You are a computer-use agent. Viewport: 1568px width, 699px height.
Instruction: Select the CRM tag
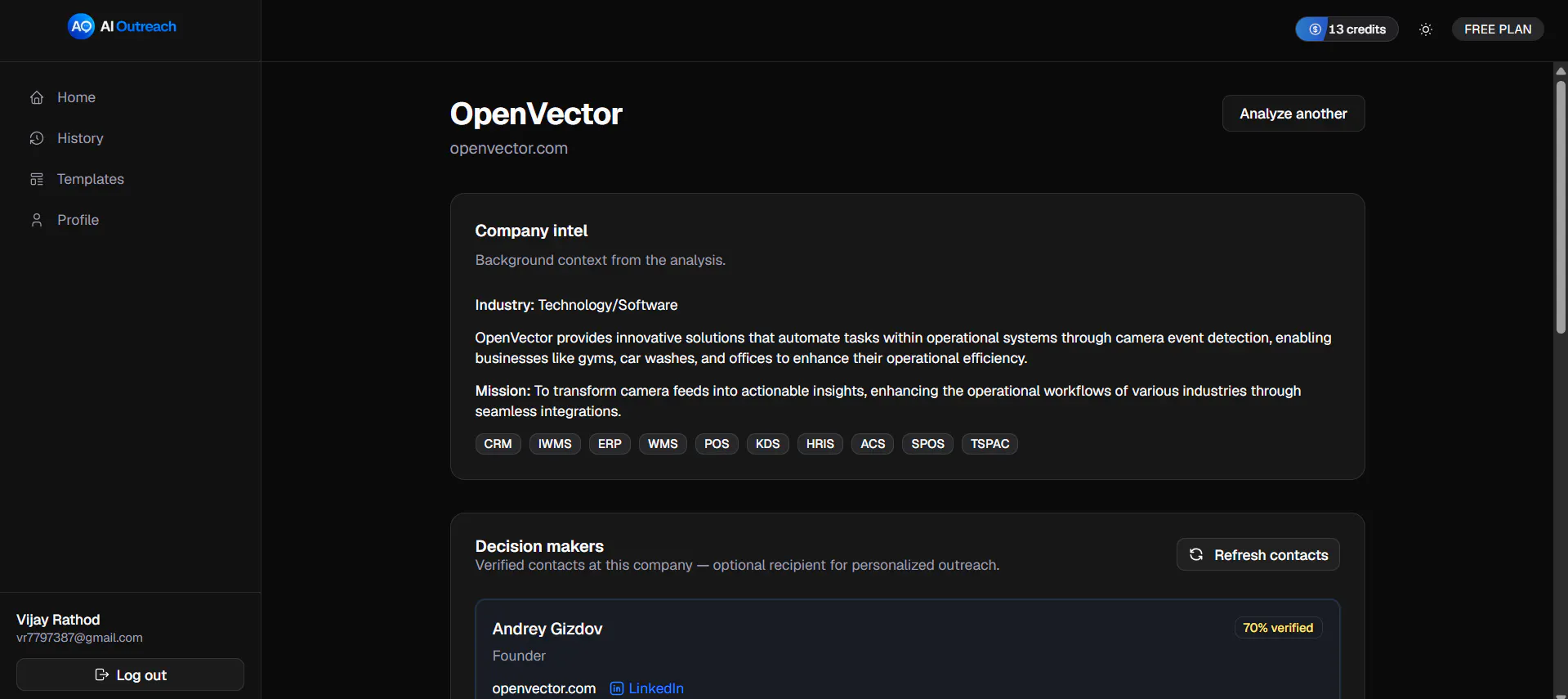point(498,444)
